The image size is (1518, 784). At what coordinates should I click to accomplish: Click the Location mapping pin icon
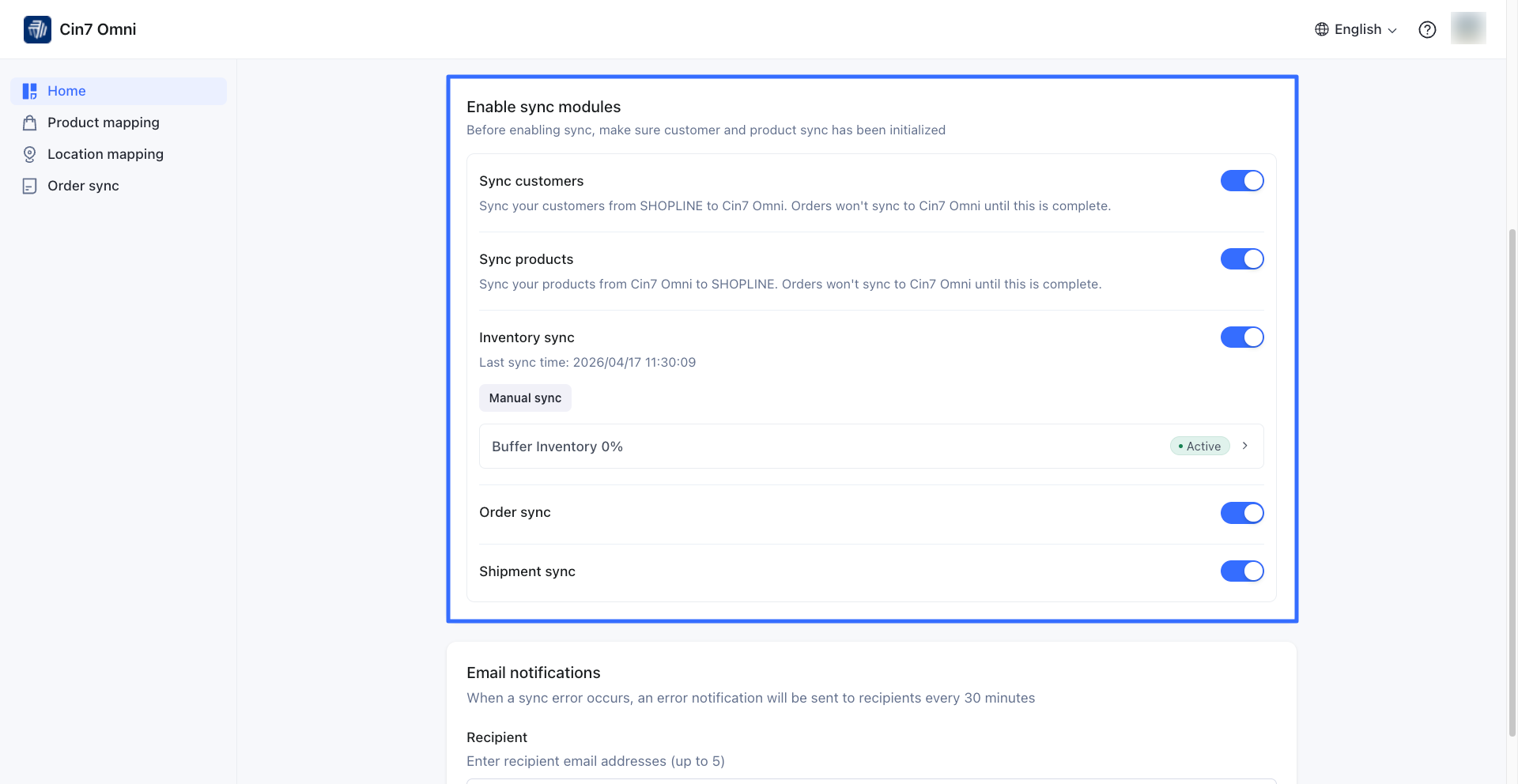[x=30, y=154]
